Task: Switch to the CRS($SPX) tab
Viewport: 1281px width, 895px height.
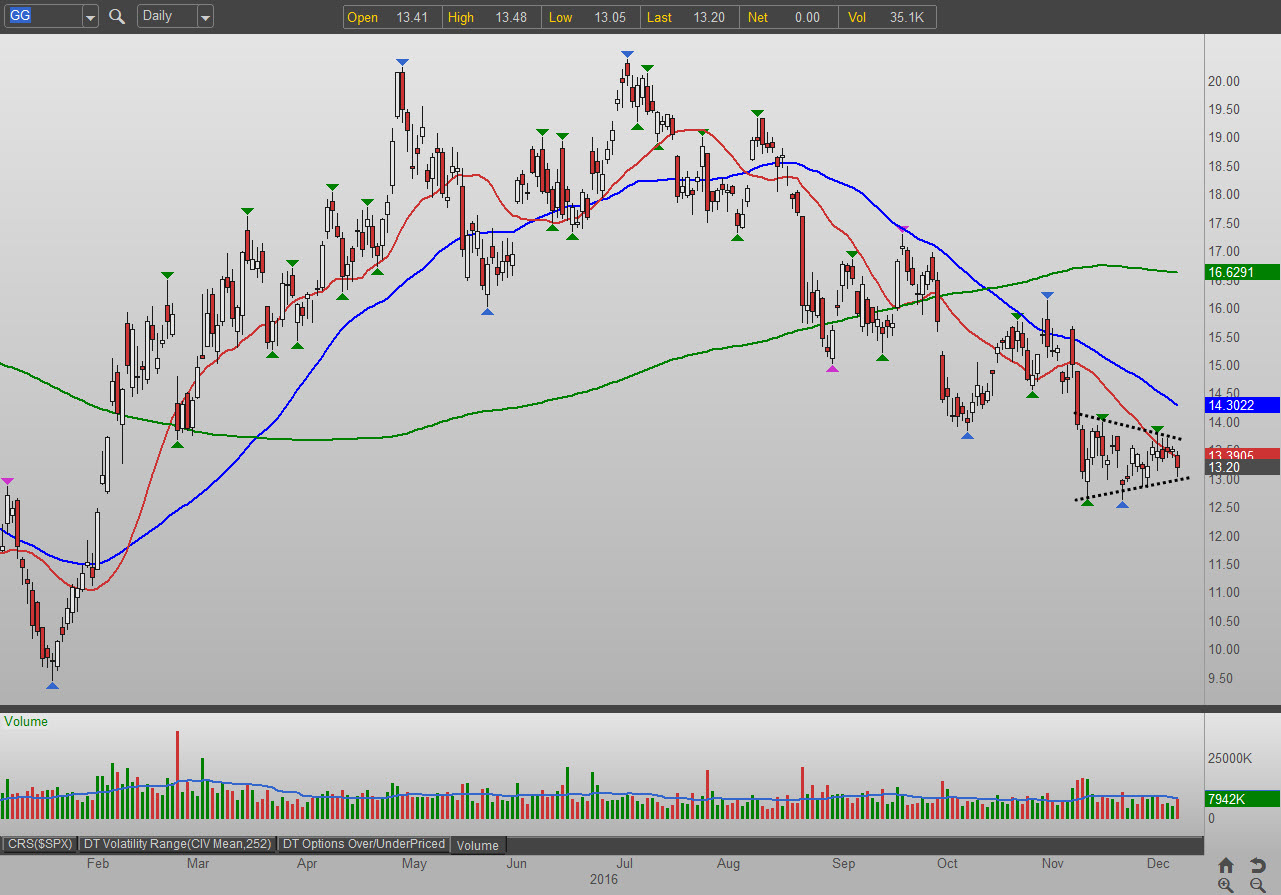Action: tap(39, 844)
